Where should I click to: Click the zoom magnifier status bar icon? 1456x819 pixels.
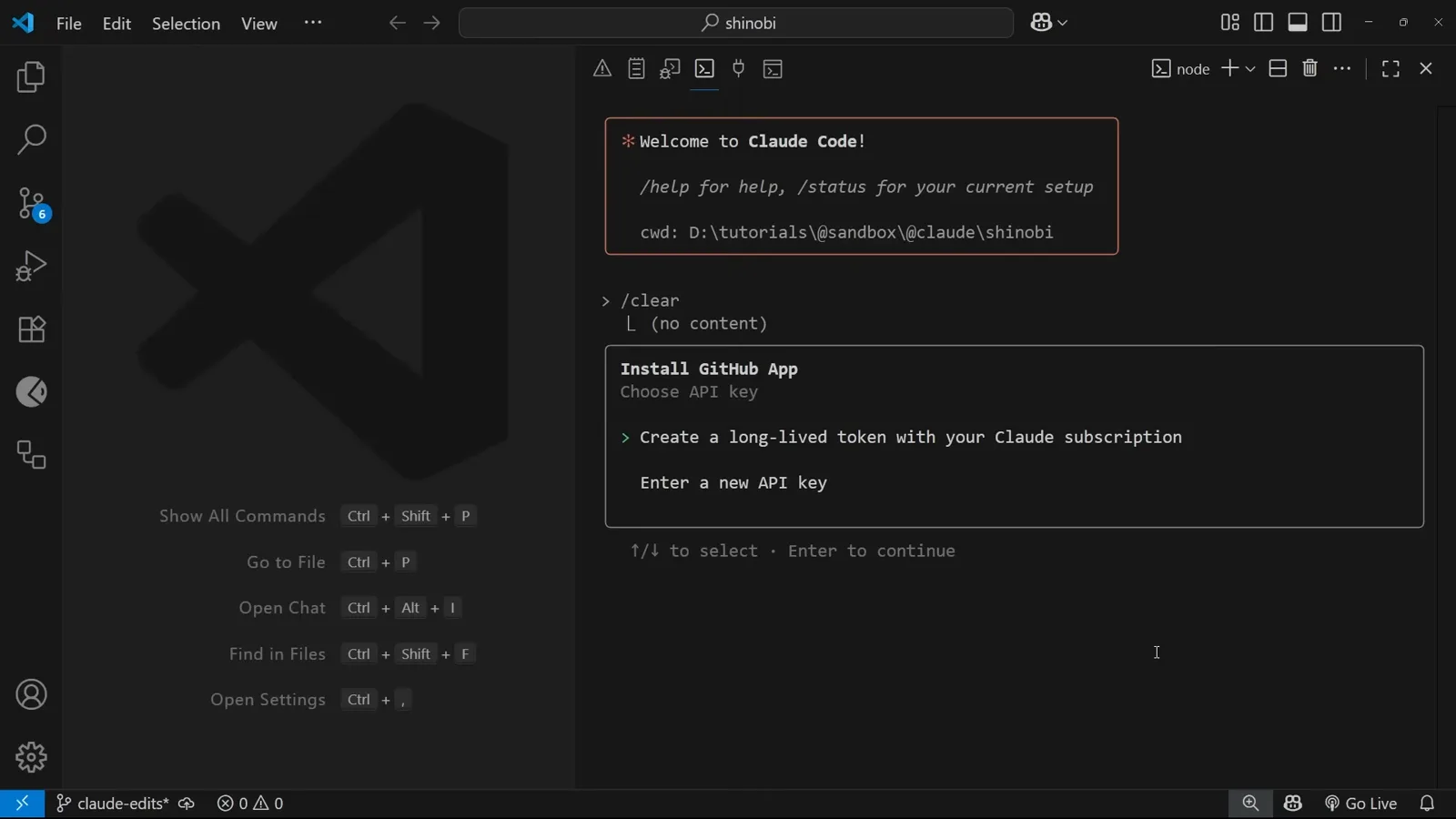(x=1250, y=804)
